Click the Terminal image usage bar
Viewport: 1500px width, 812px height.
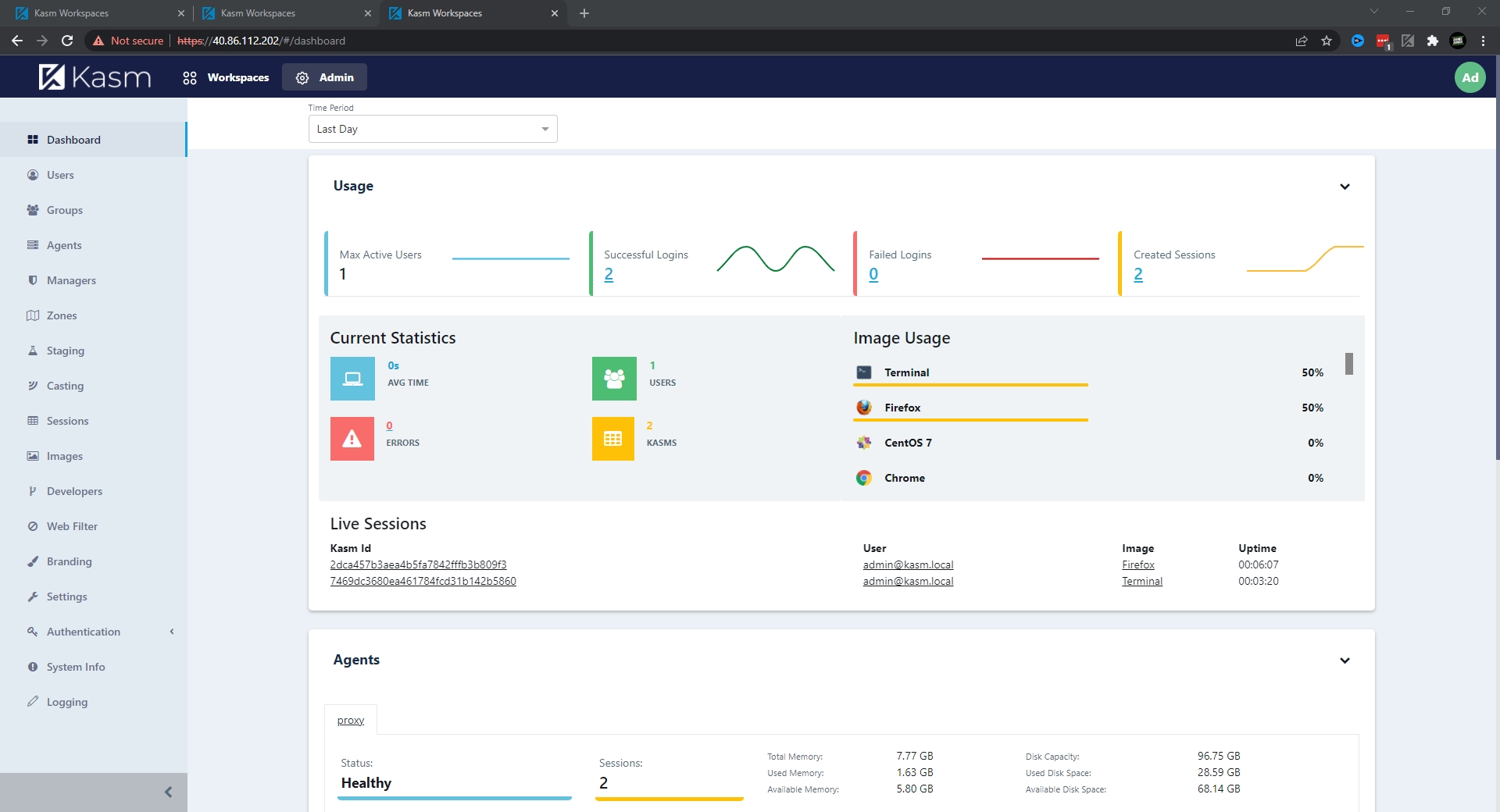point(970,384)
